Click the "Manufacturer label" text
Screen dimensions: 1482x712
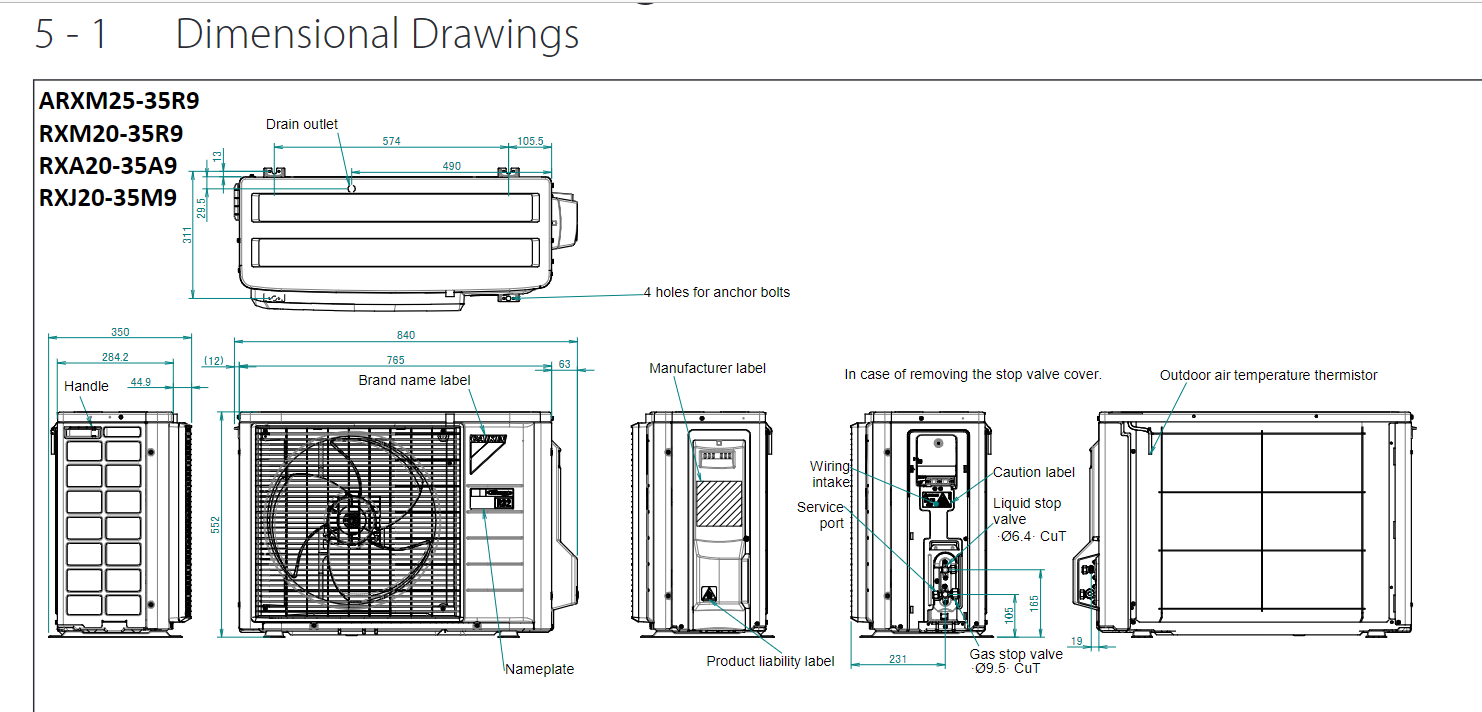tap(707, 368)
